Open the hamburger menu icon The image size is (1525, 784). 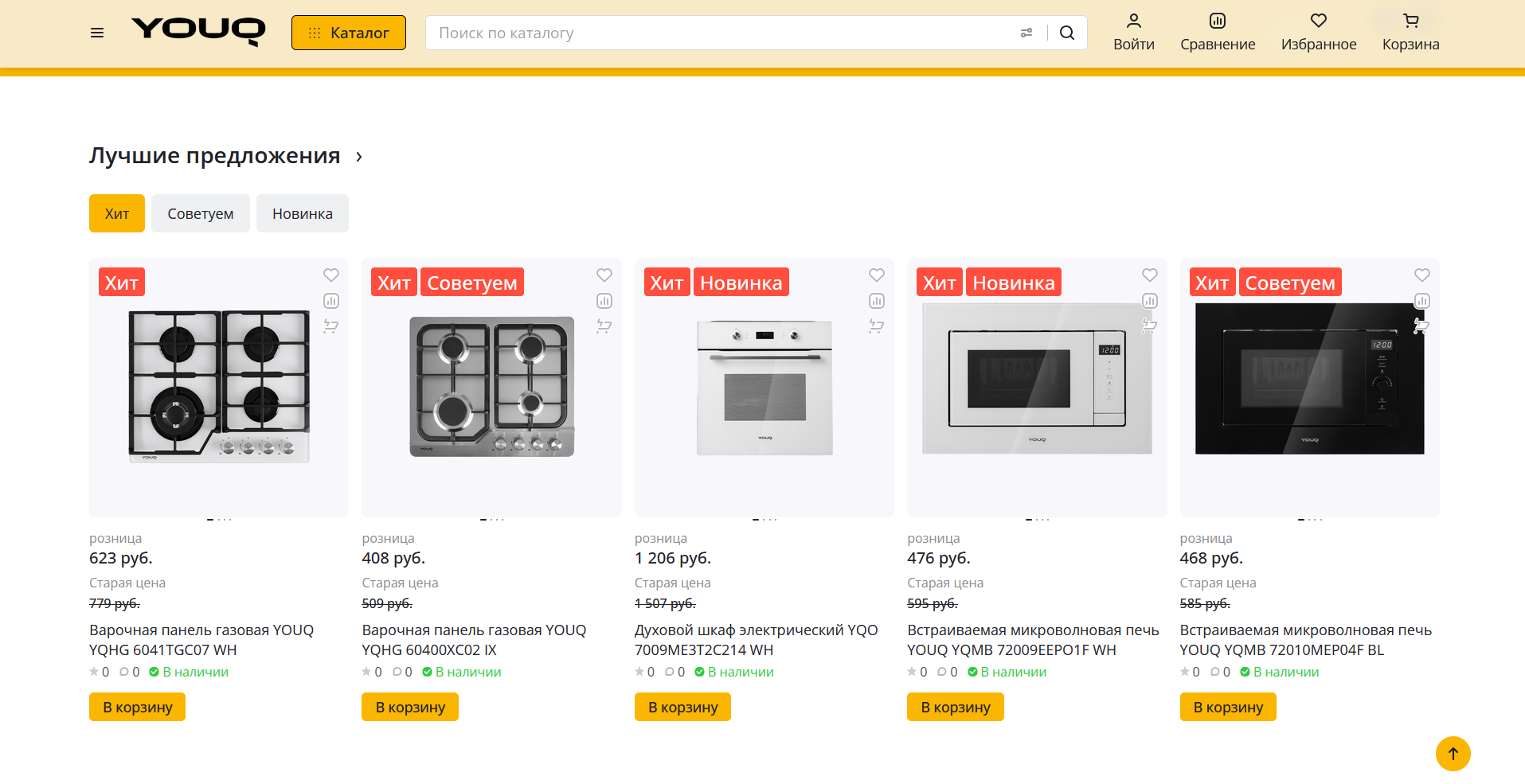pos(97,33)
